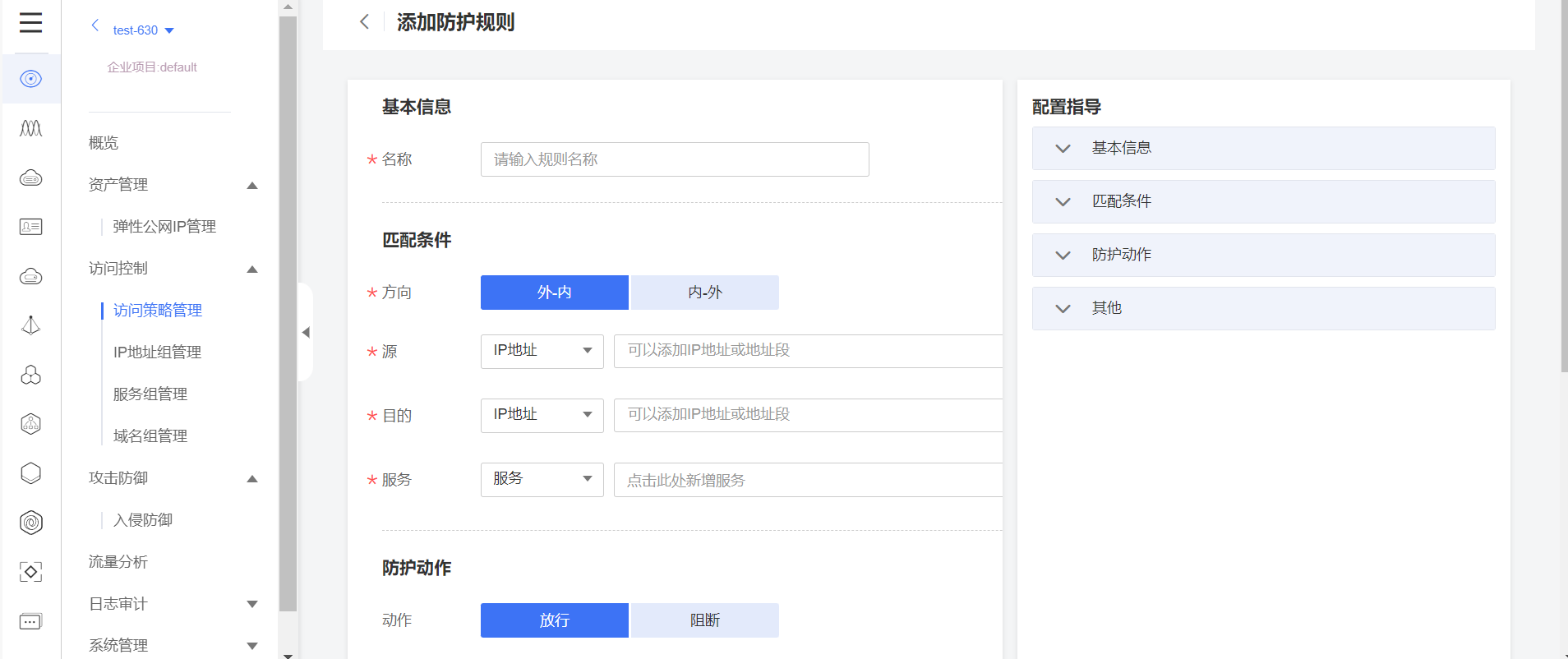Go to 入侵防御 menu item

pos(143,520)
